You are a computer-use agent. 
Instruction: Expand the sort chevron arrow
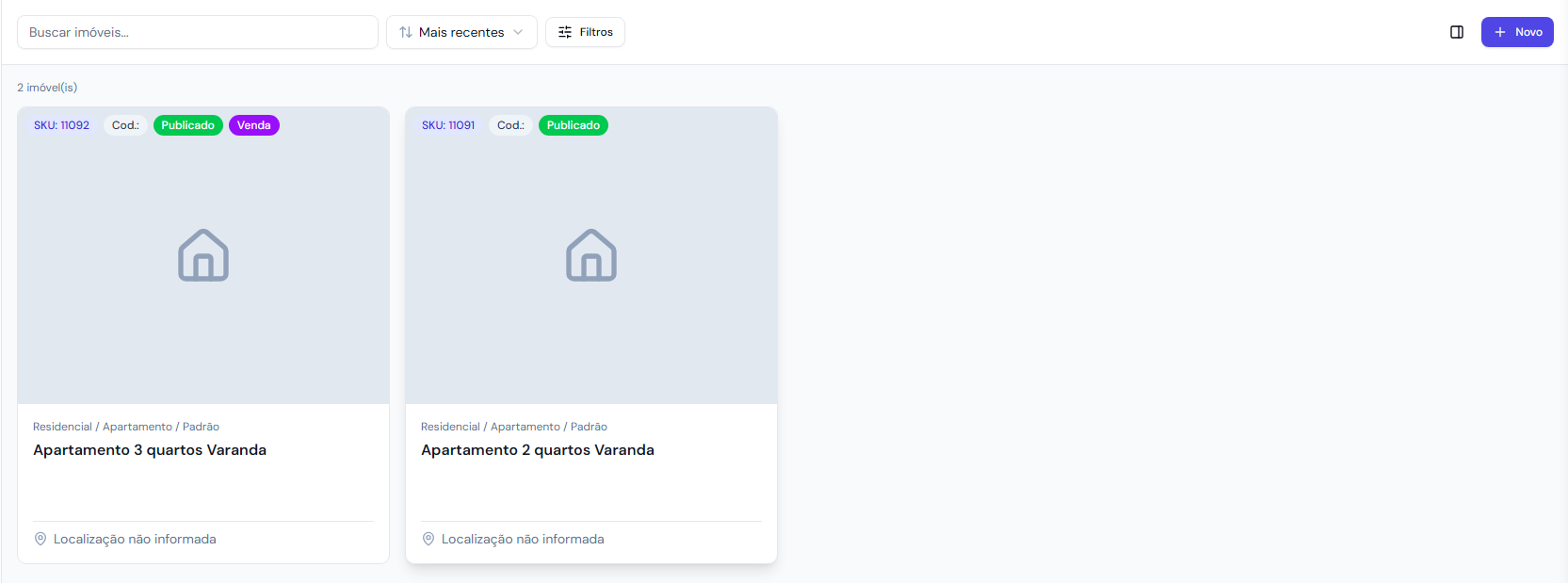(x=518, y=32)
